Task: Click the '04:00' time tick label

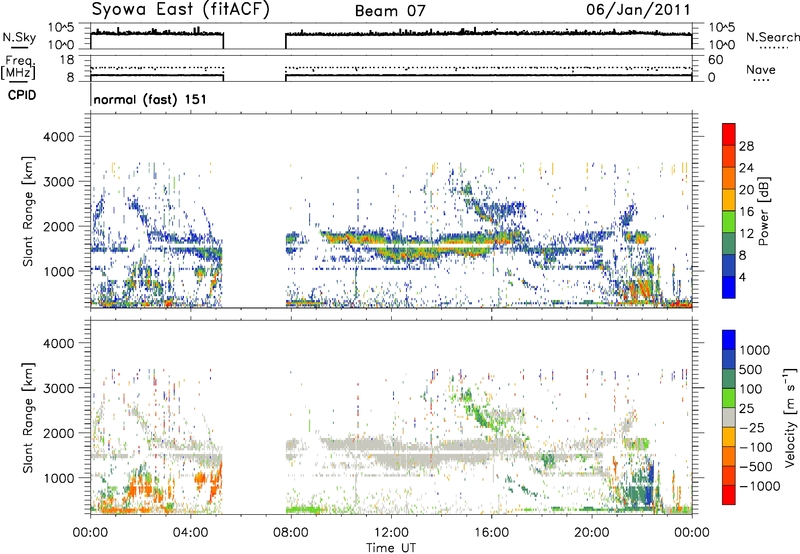Action: pos(190,533)
